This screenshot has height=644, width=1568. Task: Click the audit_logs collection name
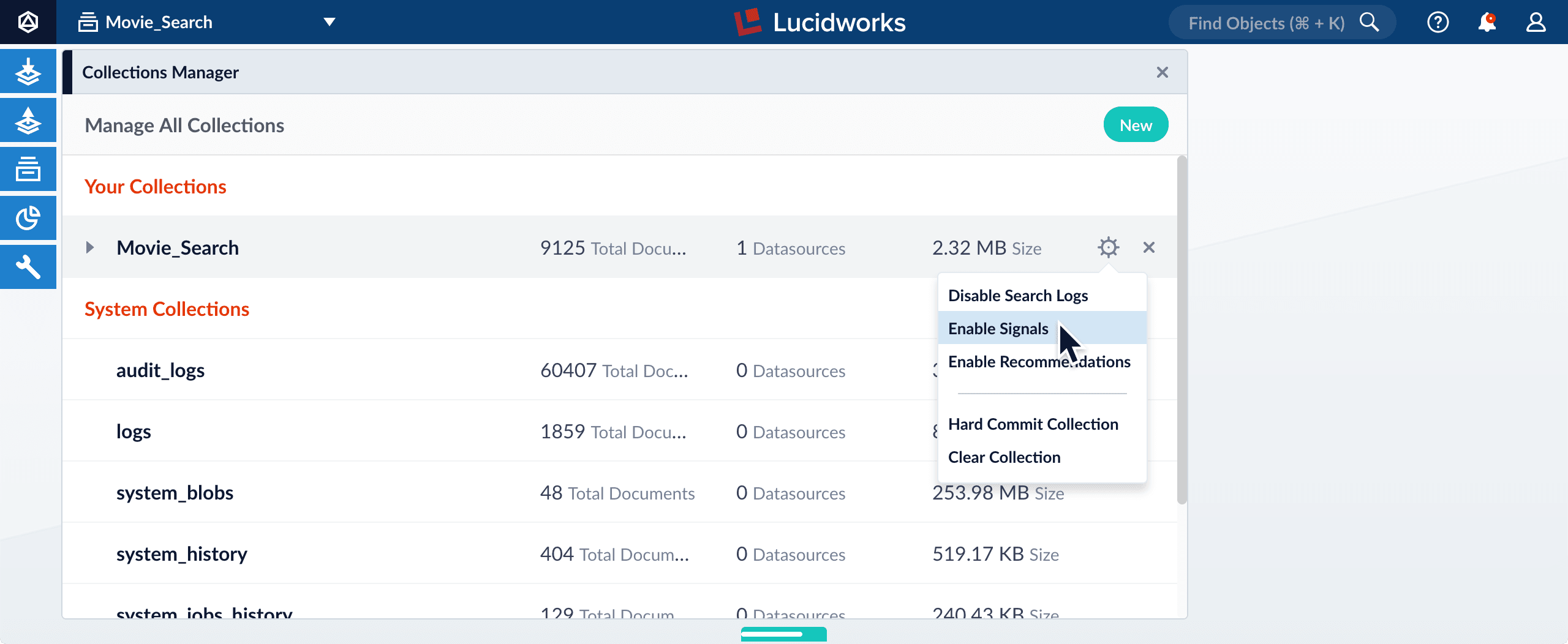(x=160, y=370)
